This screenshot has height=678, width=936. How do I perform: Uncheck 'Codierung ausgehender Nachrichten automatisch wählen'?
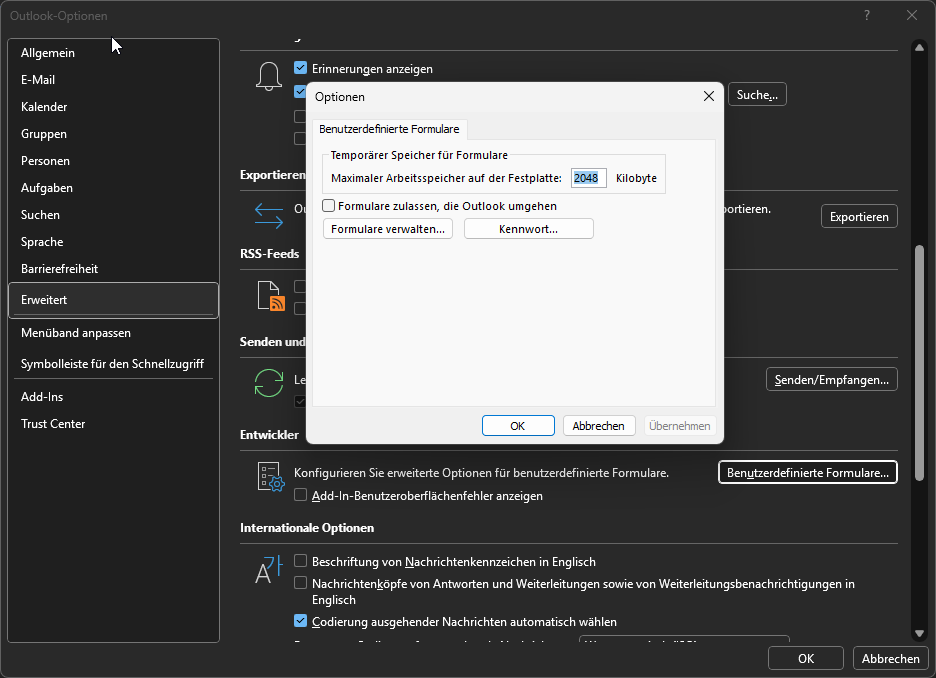pyautogui.click(x=300, y=621)
